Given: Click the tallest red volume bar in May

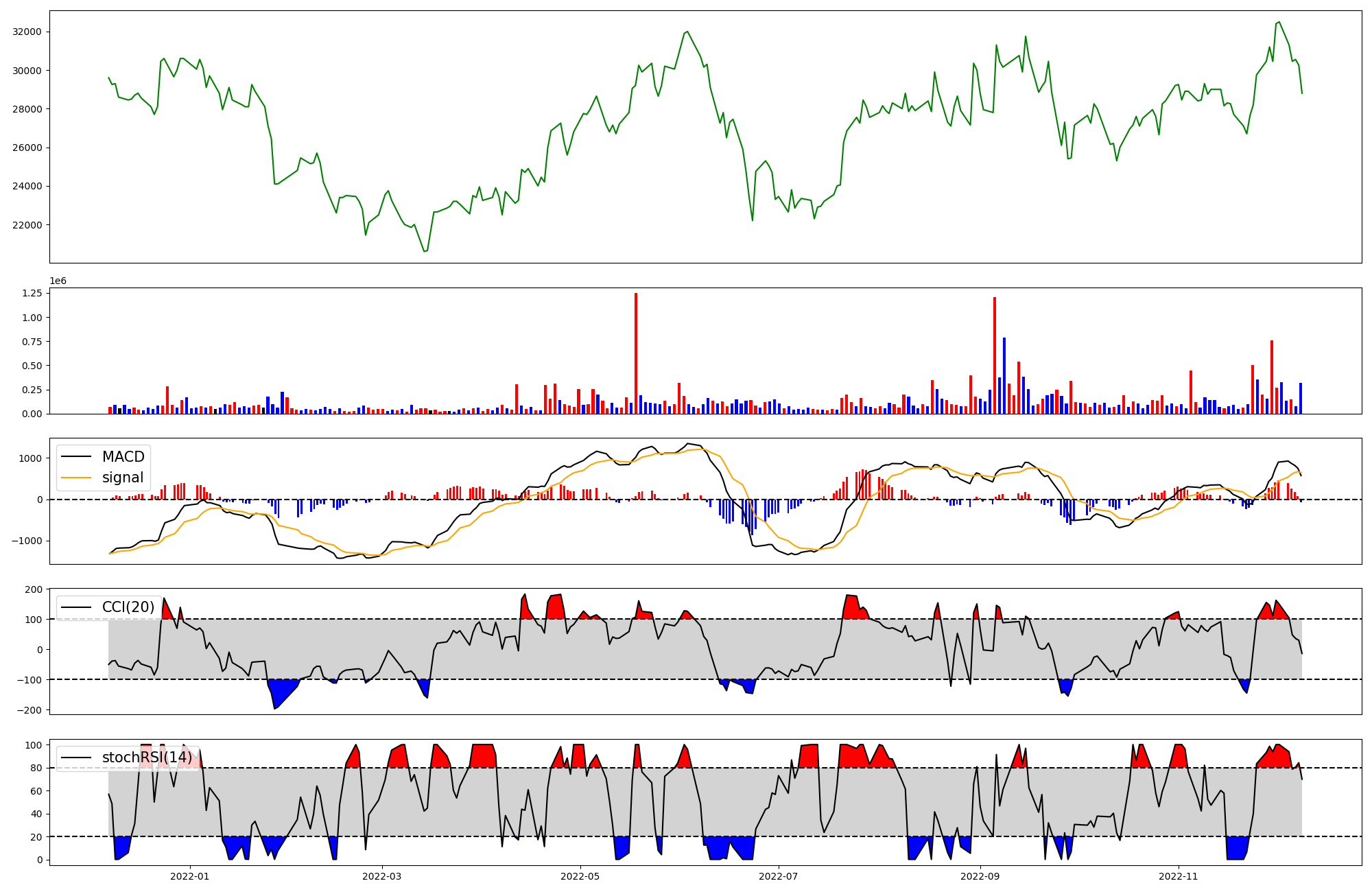Looking at the screenshot, I should tap(636, 353).
